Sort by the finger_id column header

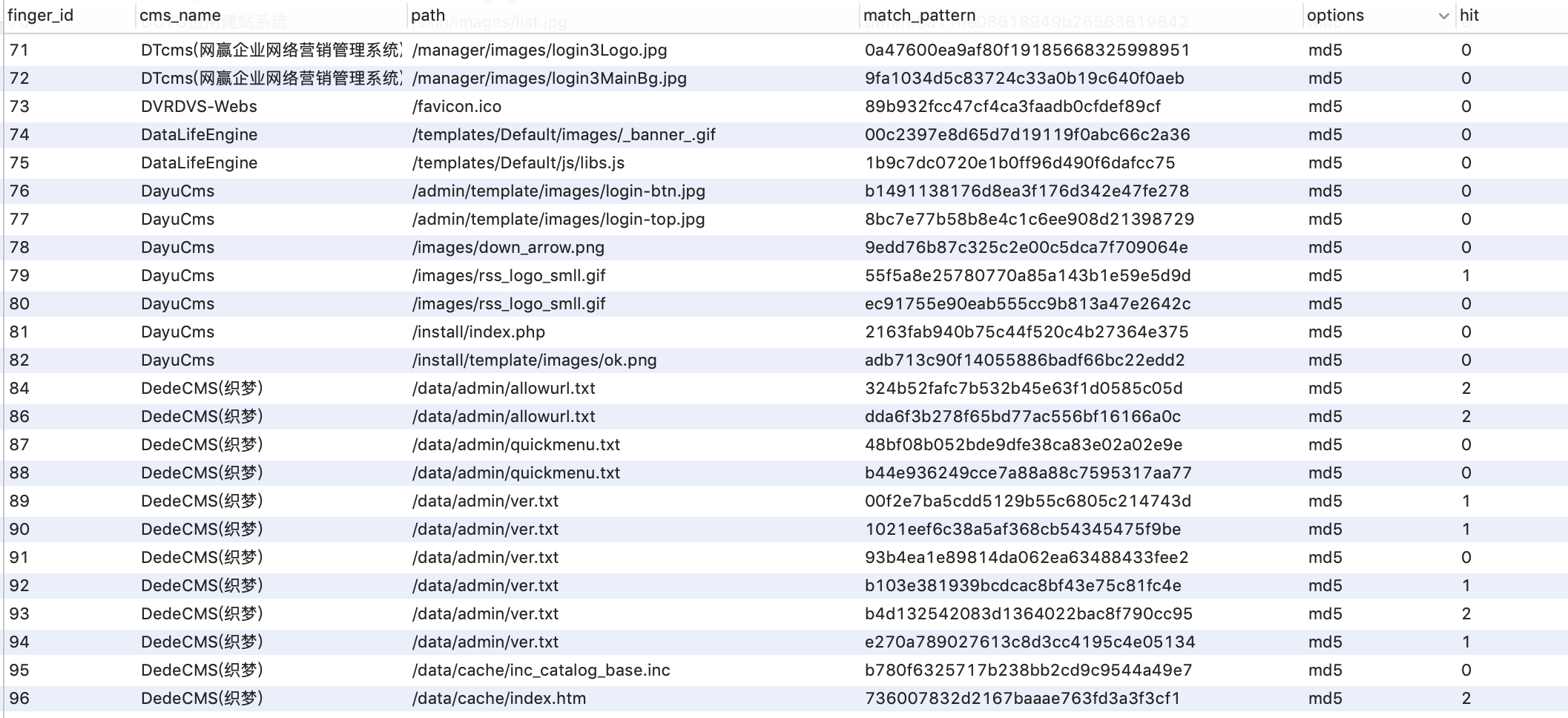click(41, 16)
